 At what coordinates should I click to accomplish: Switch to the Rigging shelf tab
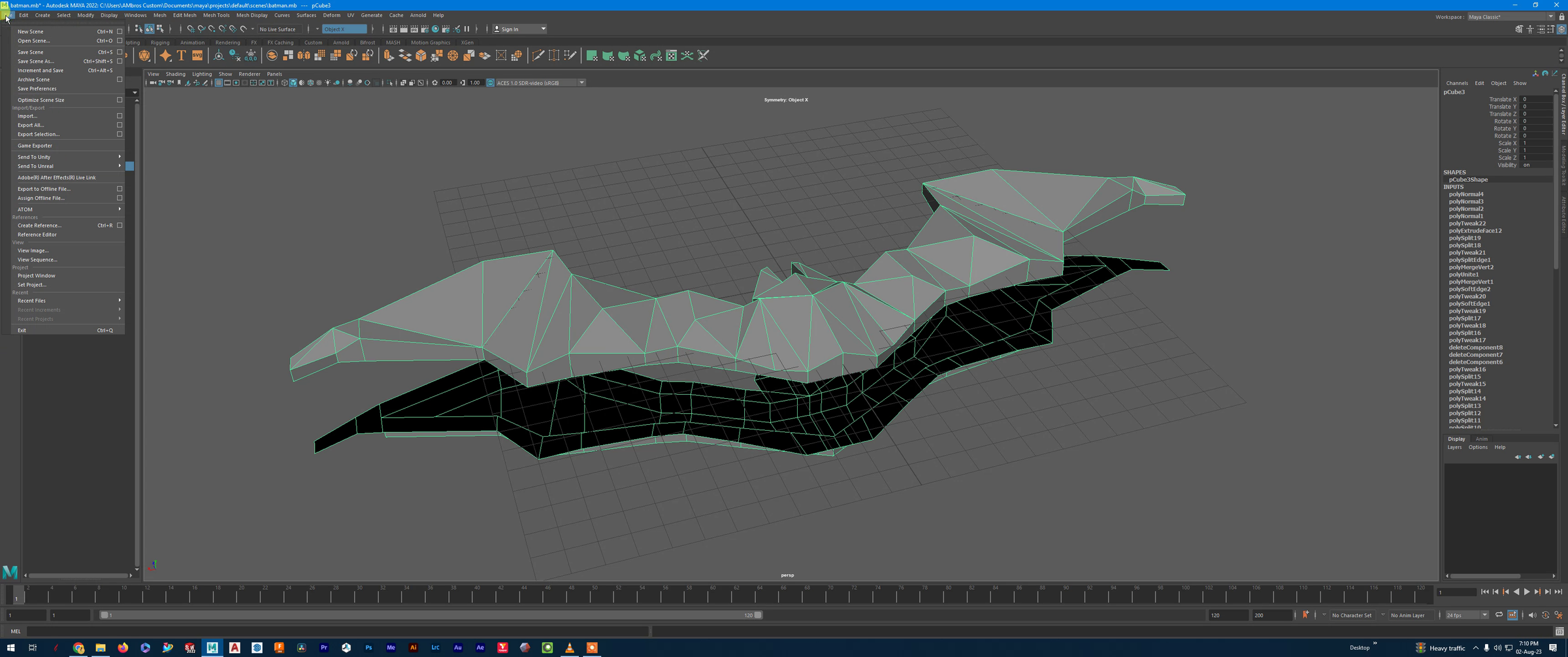point(160,42)
